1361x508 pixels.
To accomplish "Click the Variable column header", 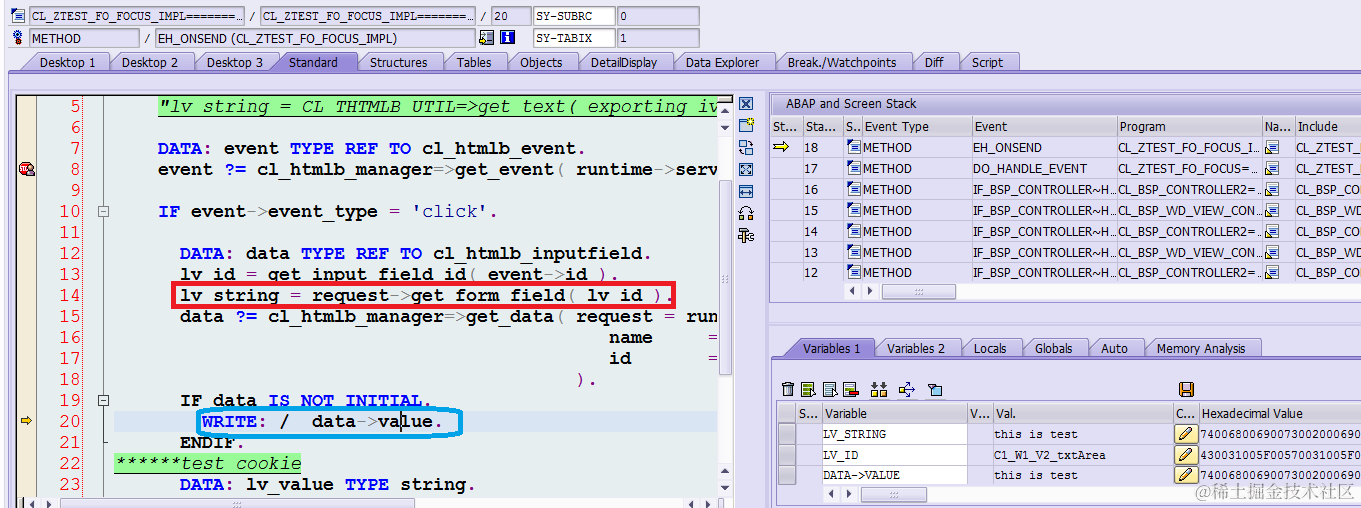I will tap(893, 413).
